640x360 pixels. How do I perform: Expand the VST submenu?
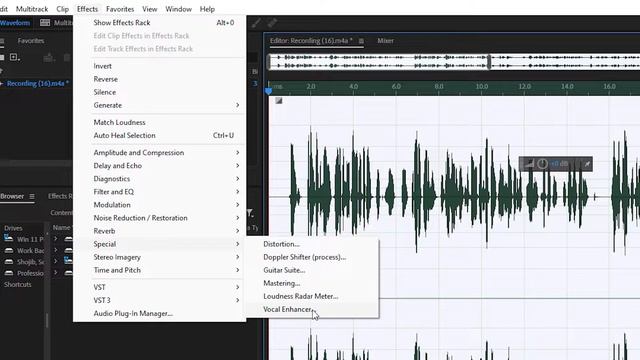pos(160,287)
